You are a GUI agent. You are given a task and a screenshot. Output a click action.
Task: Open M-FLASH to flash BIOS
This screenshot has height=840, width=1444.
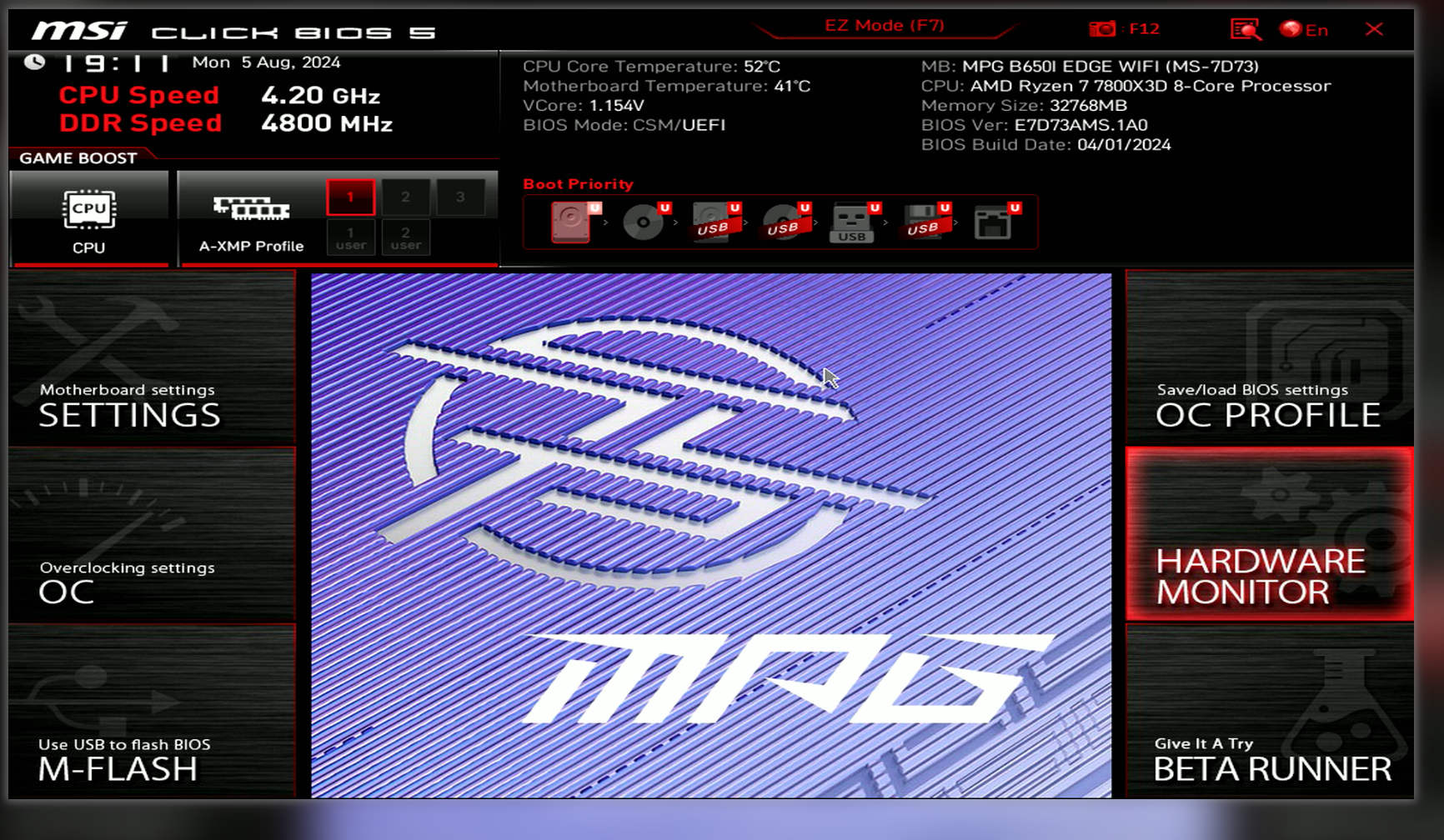pyautogui.click(x=153, y=712)
